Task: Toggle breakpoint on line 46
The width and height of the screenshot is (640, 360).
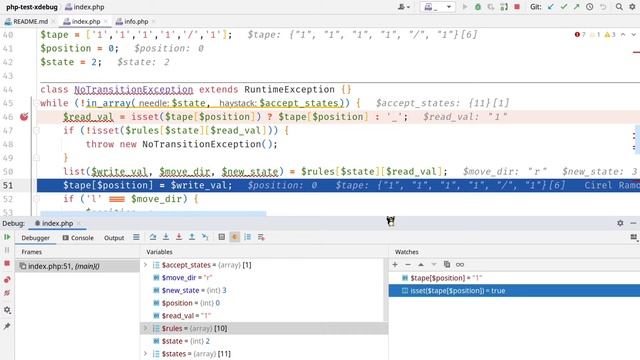Action: (x=24, y=117)
